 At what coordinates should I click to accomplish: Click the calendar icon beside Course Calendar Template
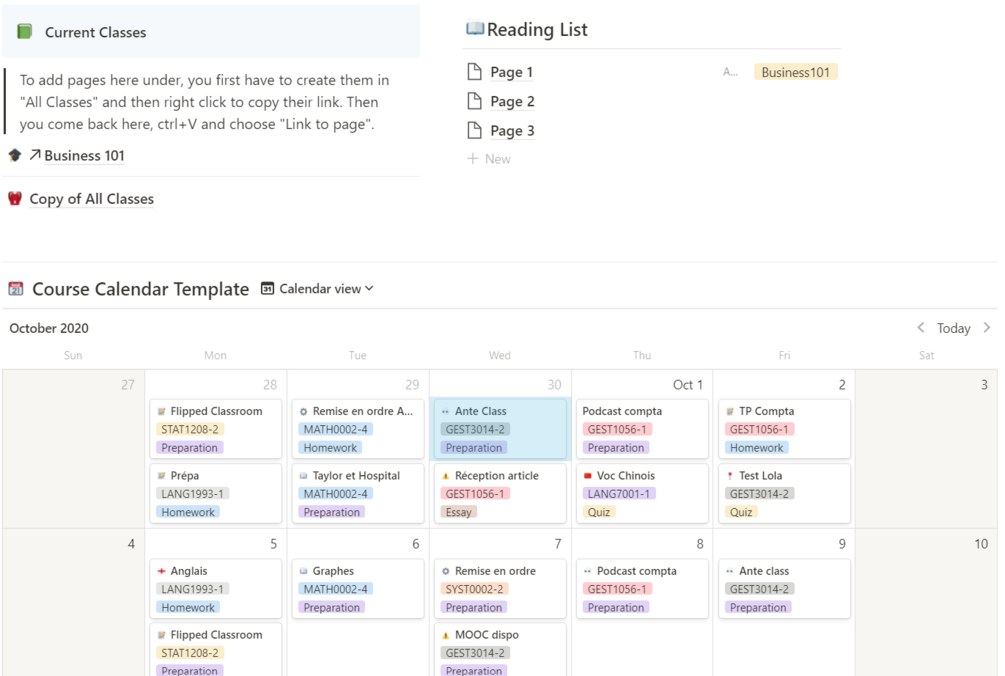[x=16, y=289]
